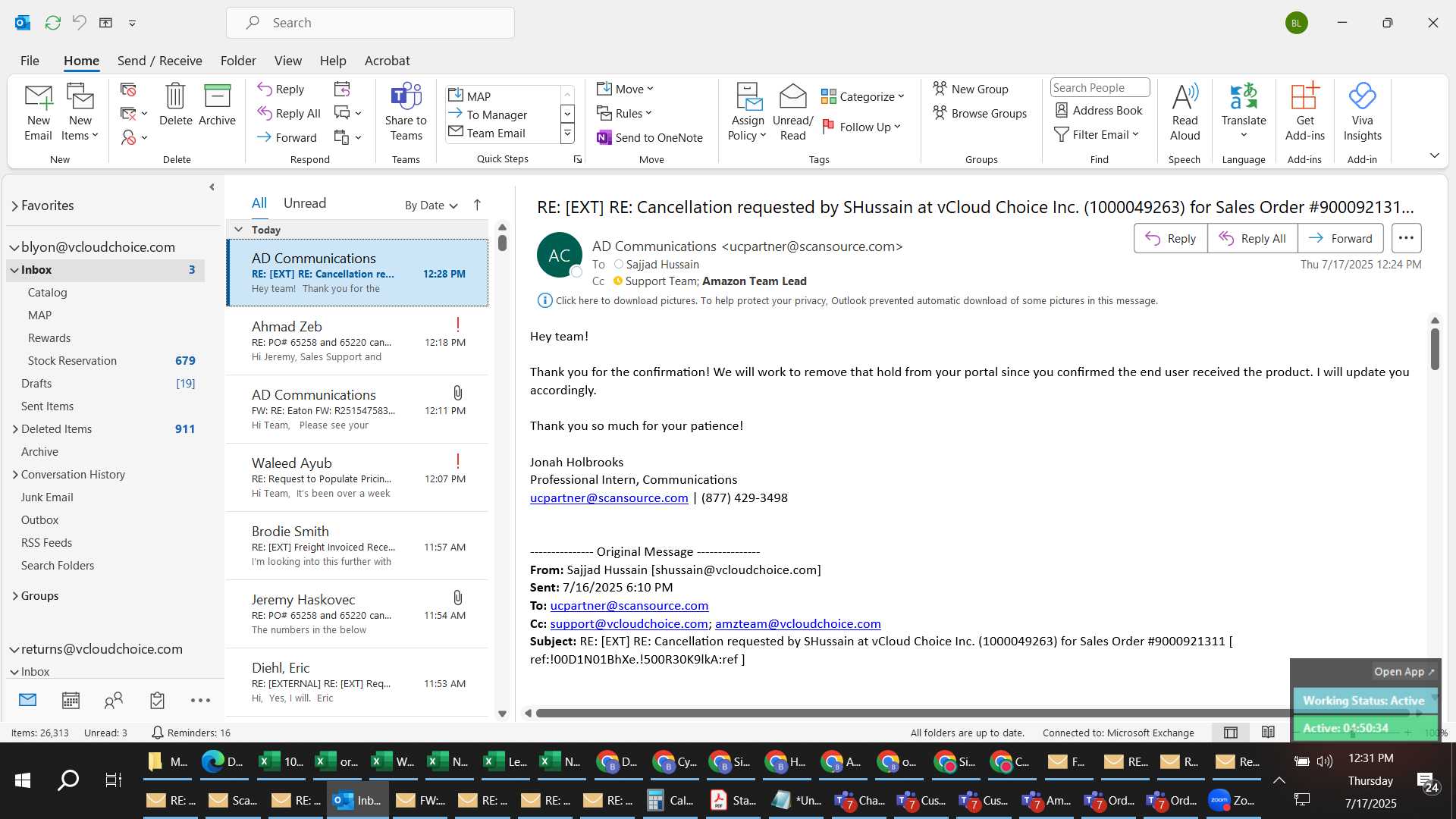Click Reply button in reading pane
Viewport: 1456px width, 819px height.
pos(1170,238)
